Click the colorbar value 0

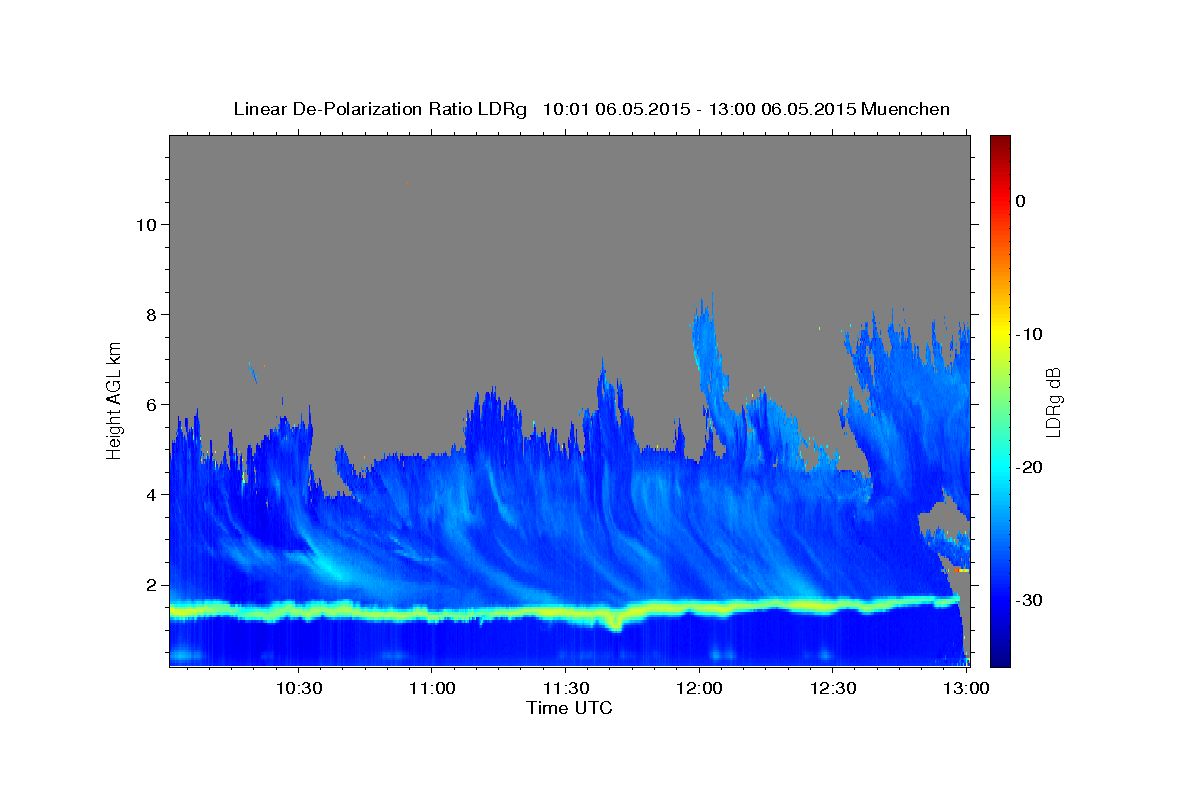pos(1021,201)
